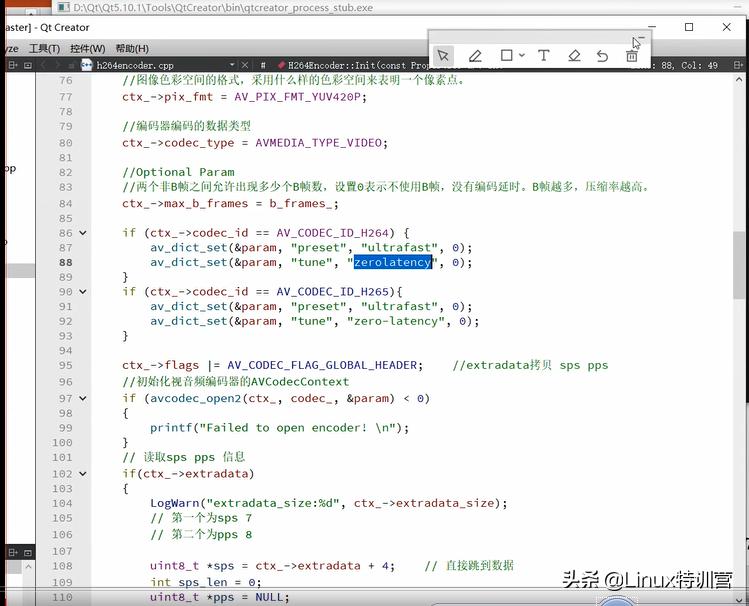Click LogWarn on line 104
Image resolution: width=749 pixels, height=606 pixels.
pos(174,503)
